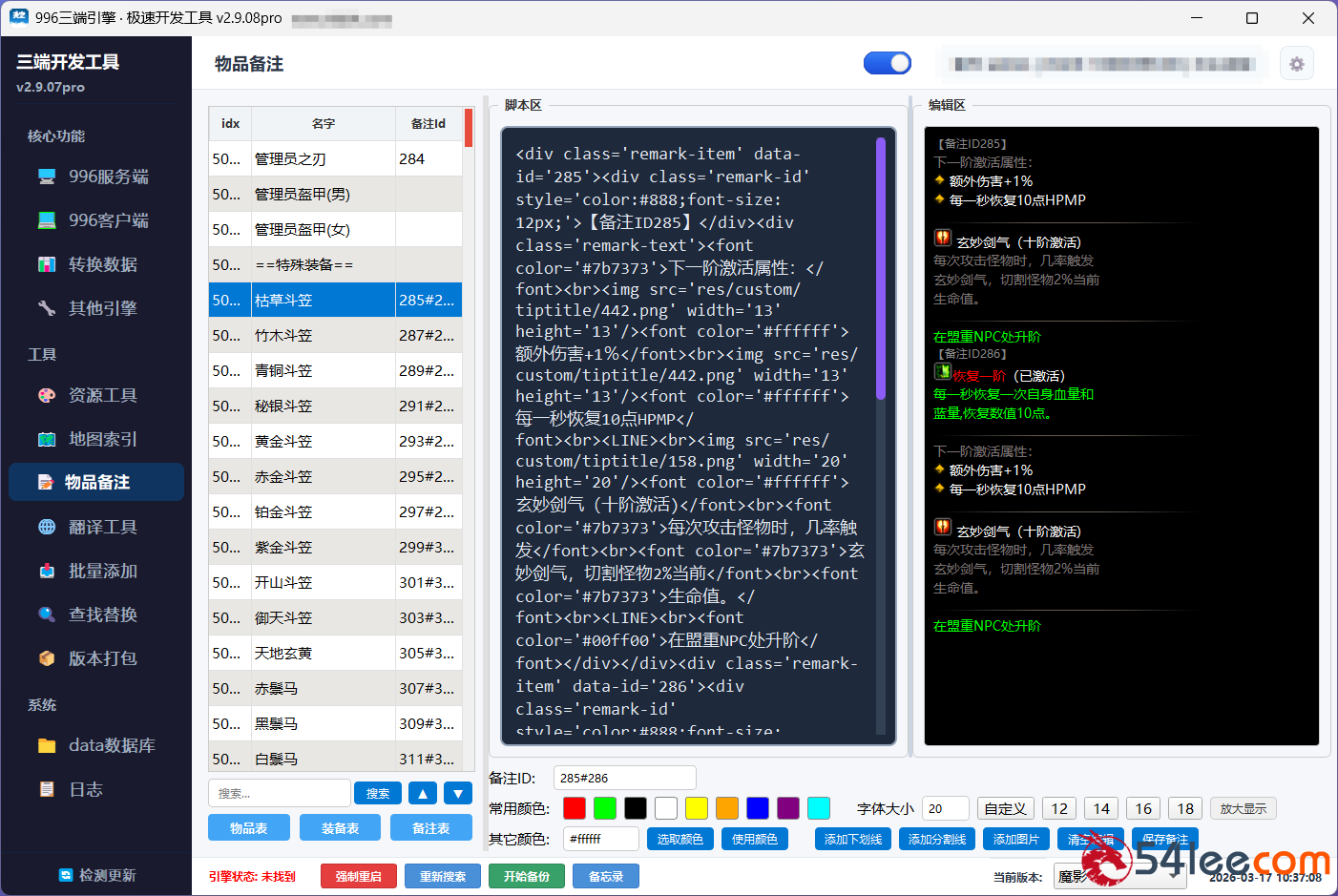This screenshot has width=1338, height=896.
Task: Pick the red color swatch
Action: pyautogui.click(x=575, y=808)
